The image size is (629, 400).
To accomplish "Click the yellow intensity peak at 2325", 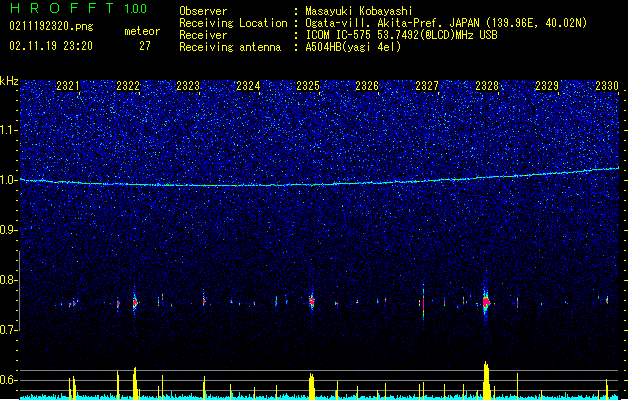I will pyautogui.click(x=311, y=386).
